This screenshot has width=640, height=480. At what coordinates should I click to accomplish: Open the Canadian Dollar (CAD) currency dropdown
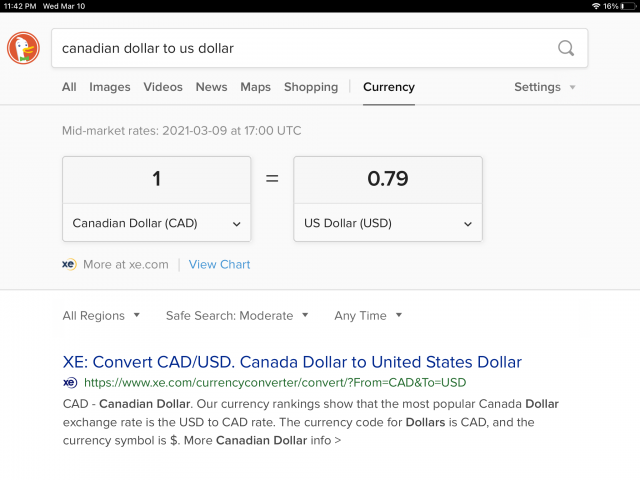tap(157, 223)
